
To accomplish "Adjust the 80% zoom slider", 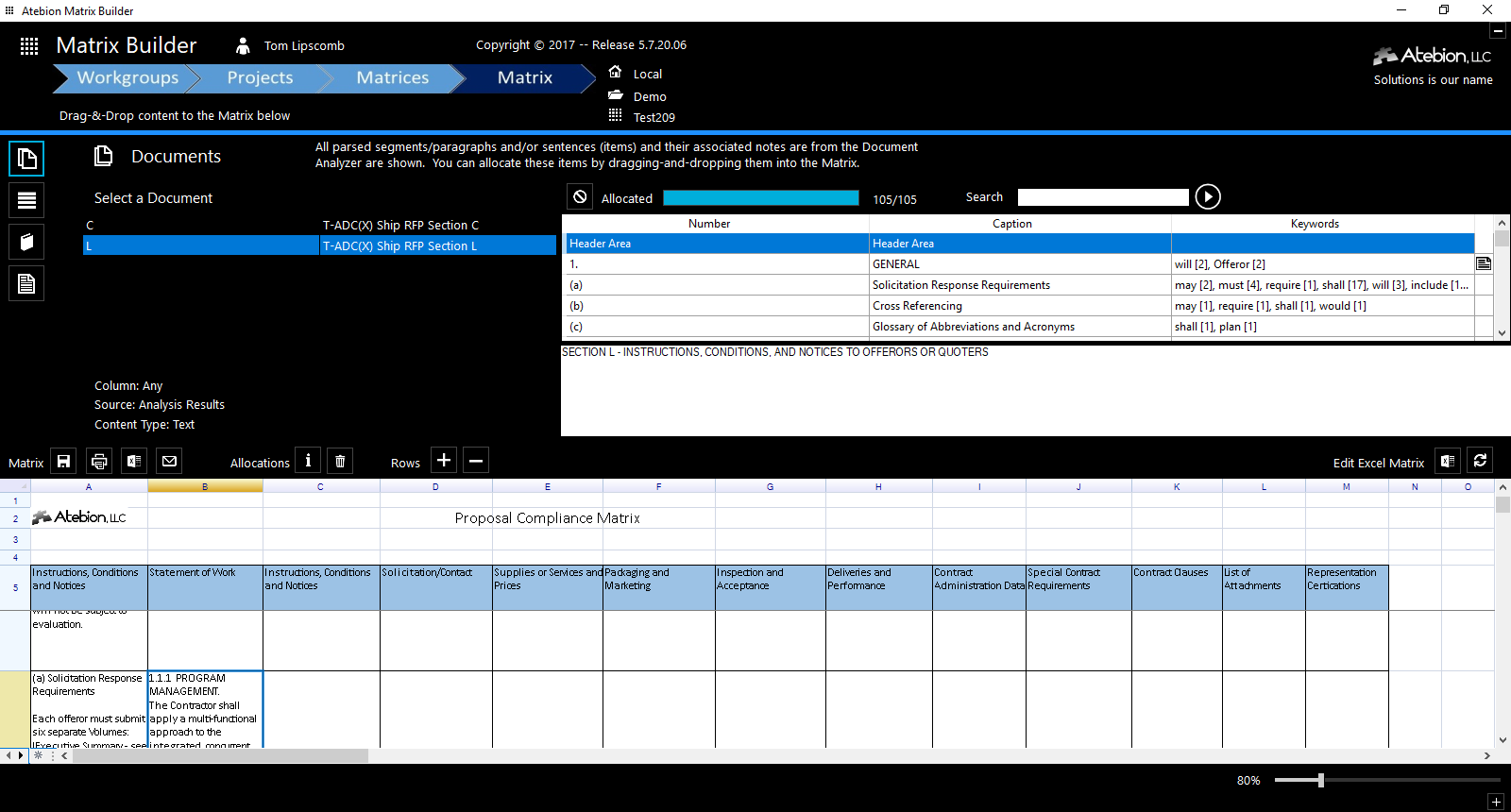I will [1321, 780].
